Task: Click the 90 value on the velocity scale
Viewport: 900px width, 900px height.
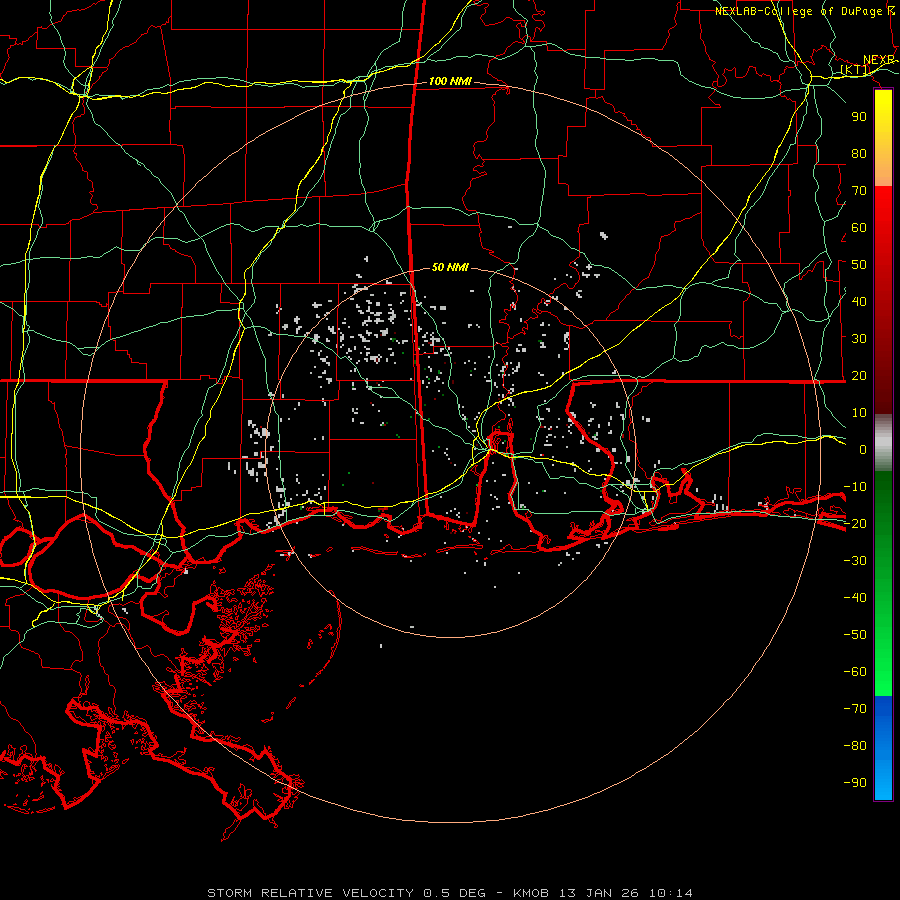Action: (x=859, y=117)
